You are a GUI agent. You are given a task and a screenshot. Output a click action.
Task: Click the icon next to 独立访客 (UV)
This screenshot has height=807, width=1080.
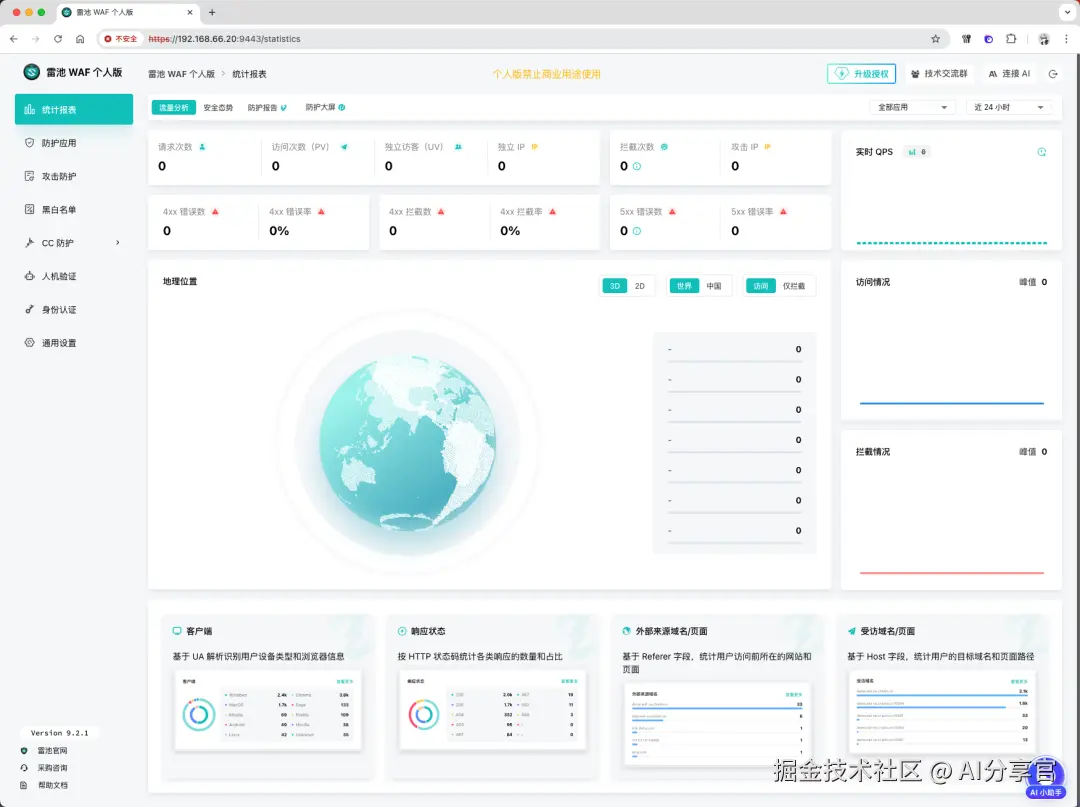(x=458, y=147)
